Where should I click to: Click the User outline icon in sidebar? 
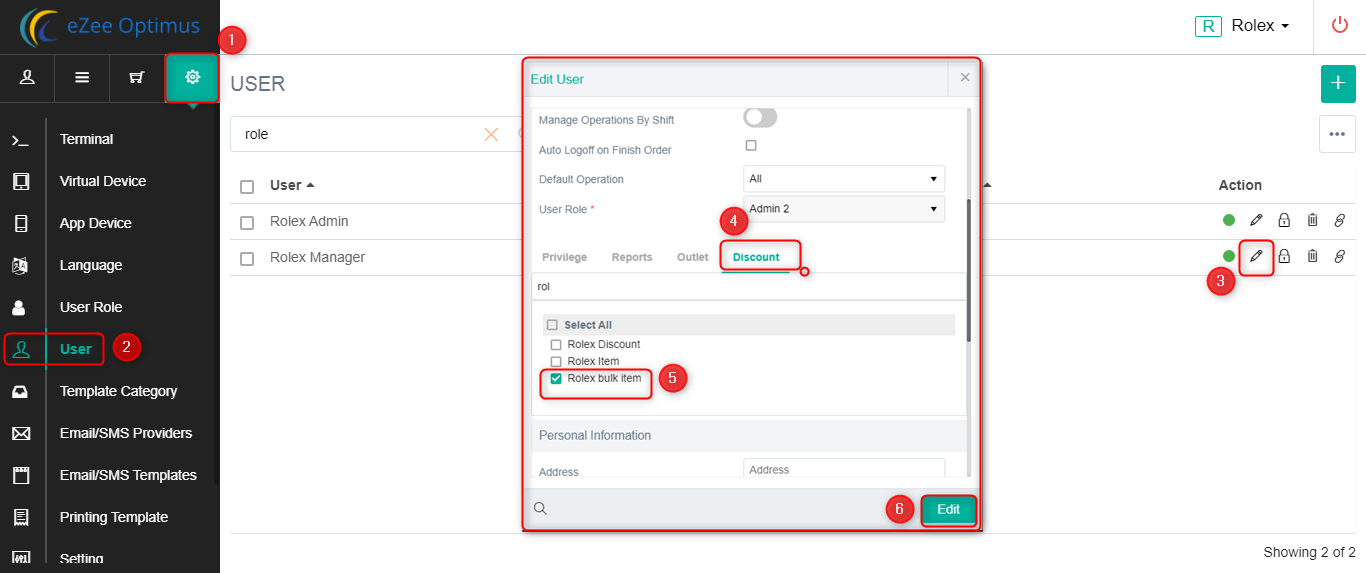(22, 349)
